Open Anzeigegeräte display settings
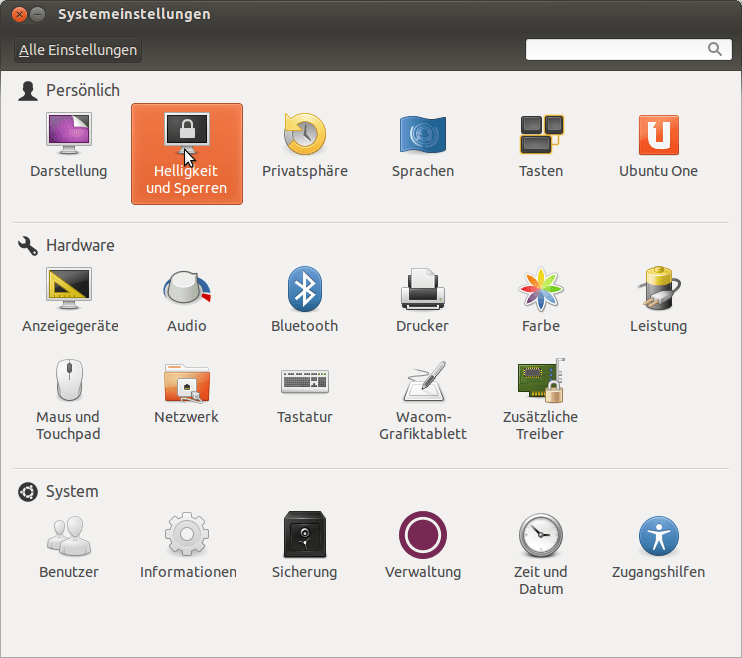Viewport: 742px width, 658px height. click(x=70, y=300)
